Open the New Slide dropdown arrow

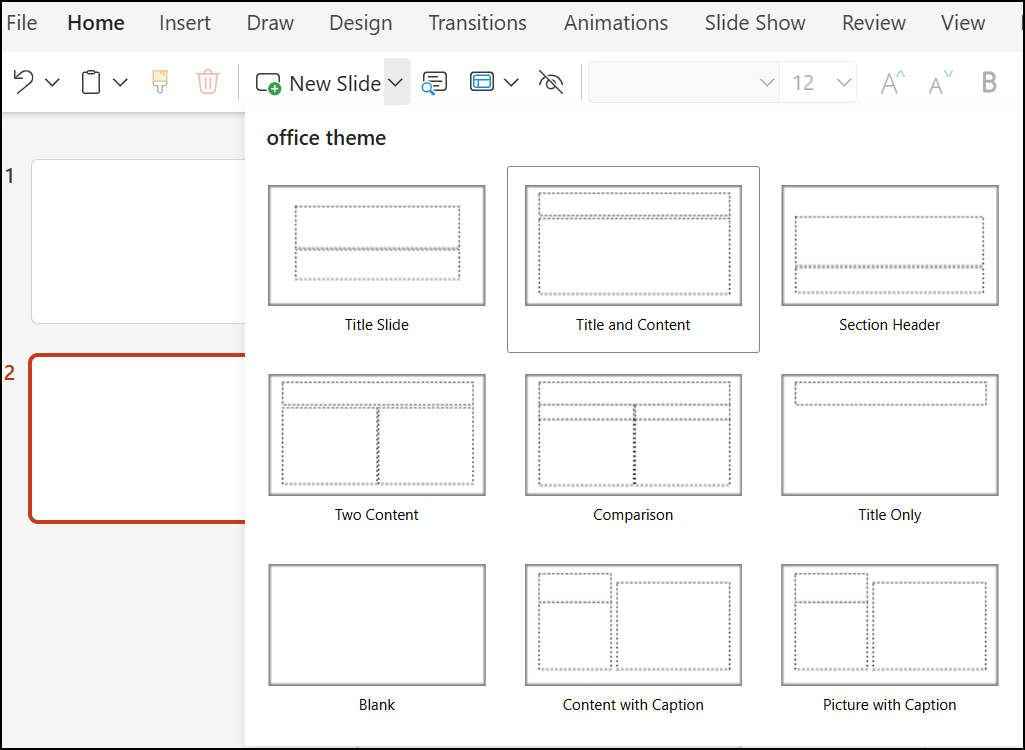click(x=397, y=82)
